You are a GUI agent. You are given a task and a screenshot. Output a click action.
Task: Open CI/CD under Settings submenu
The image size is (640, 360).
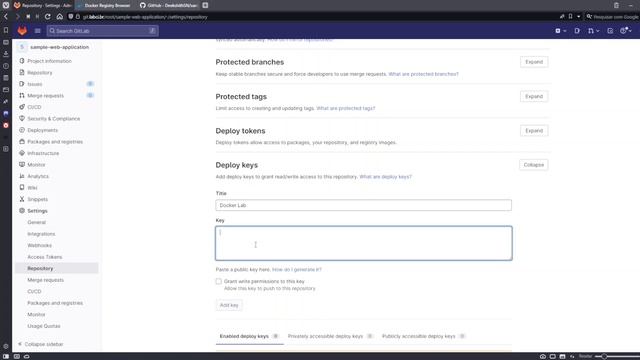(34, 291)
